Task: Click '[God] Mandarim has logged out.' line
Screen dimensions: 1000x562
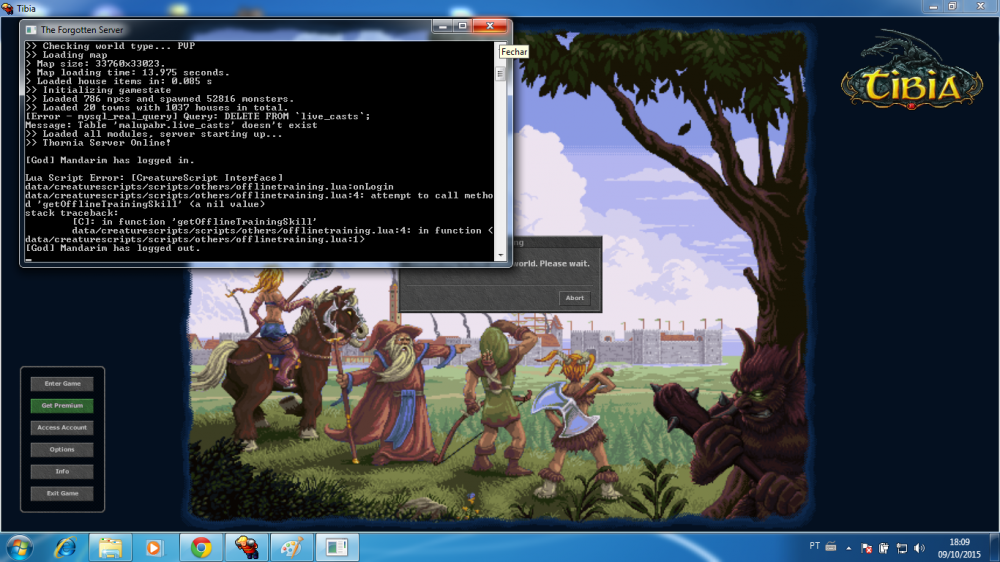Action: [113, 248]
